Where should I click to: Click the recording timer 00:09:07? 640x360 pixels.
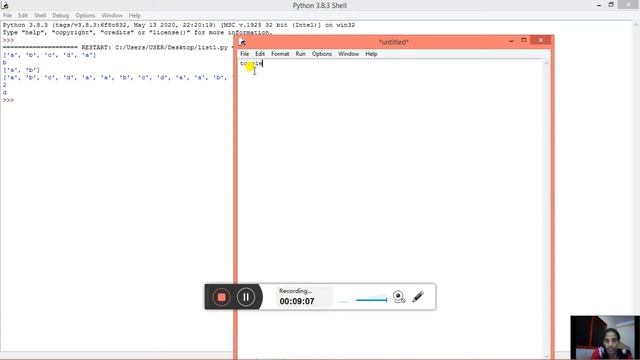[297, 301]
